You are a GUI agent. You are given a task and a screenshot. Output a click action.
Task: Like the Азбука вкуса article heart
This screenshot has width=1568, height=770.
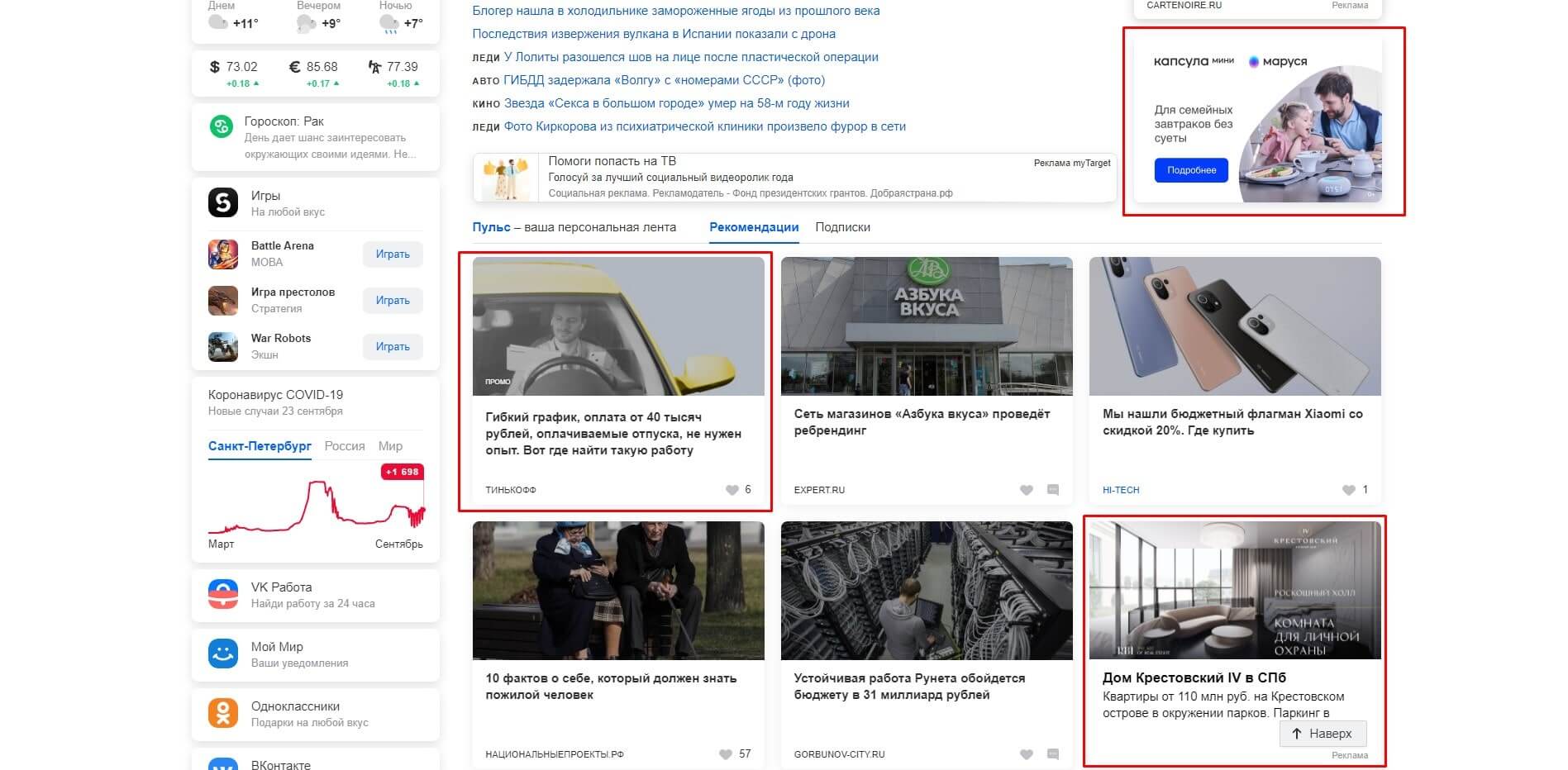[x=1027, y=490]
